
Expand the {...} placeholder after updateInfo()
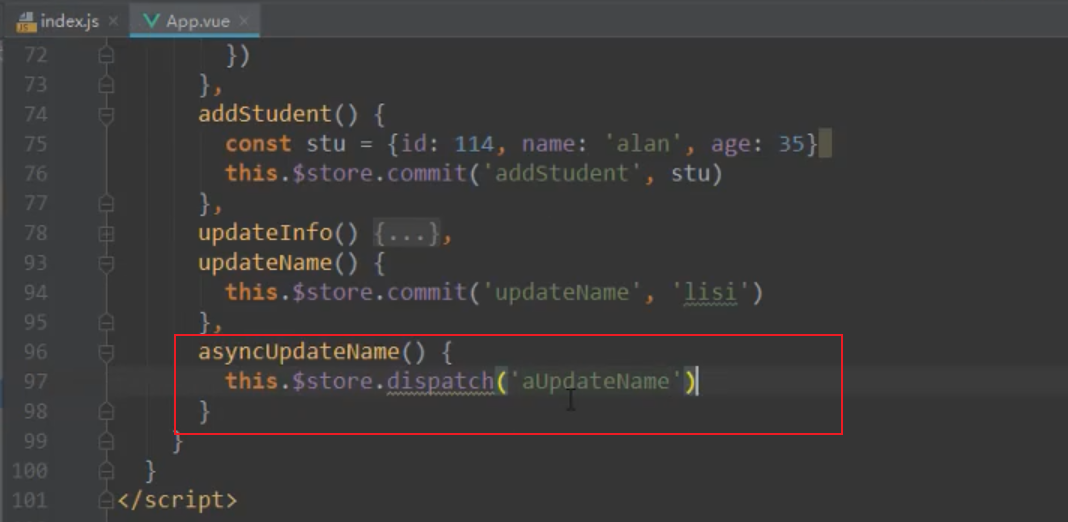click(x=407, y=233)
